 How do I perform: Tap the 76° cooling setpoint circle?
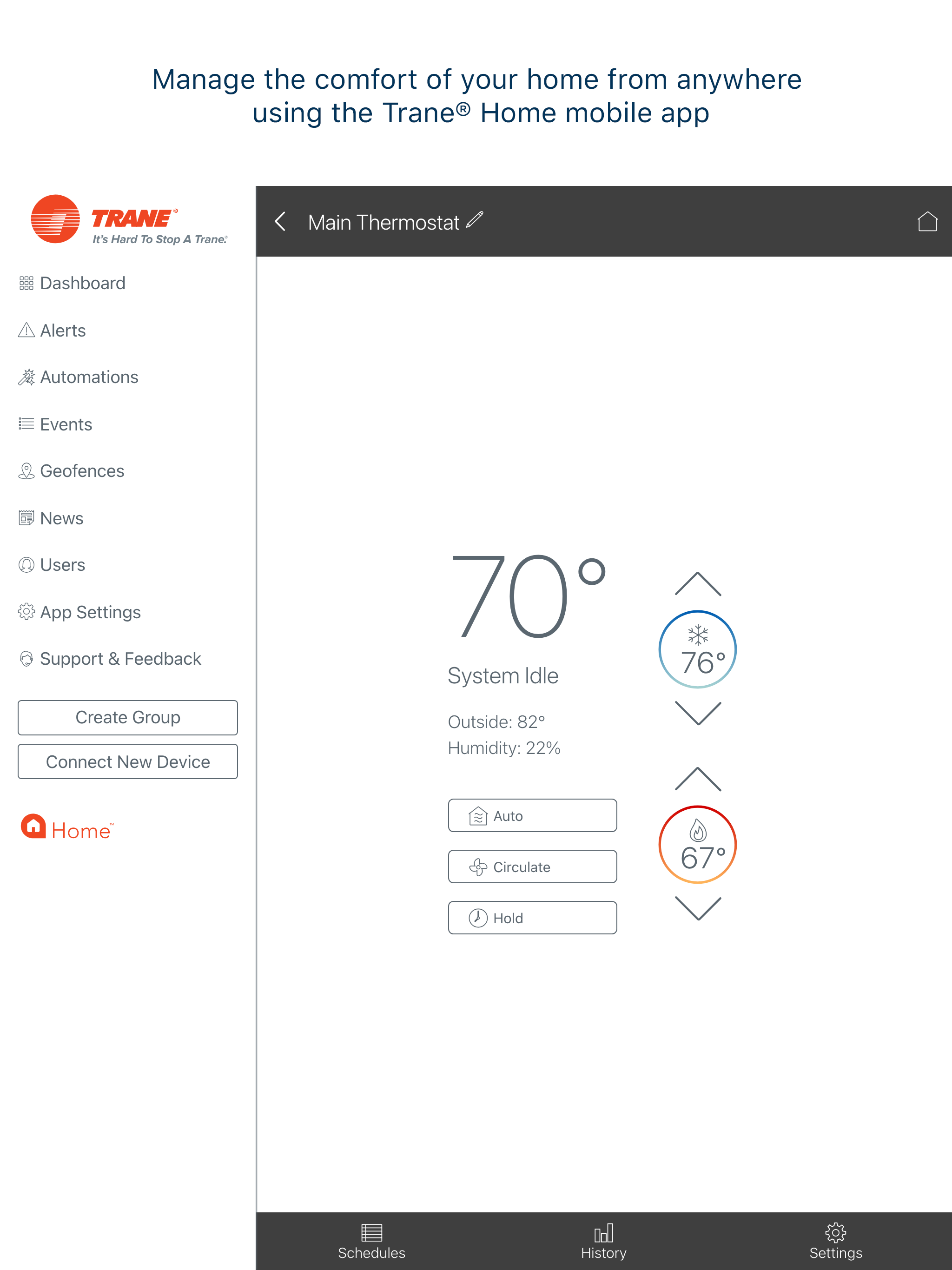point(698,649)
